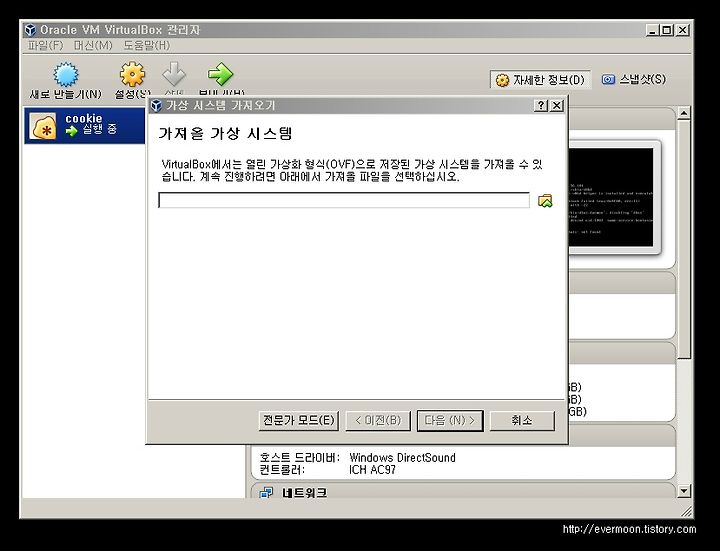The width and height of the screenshot is (720, 551).
Task: Click the file path input field
Action: pos(344,200)
